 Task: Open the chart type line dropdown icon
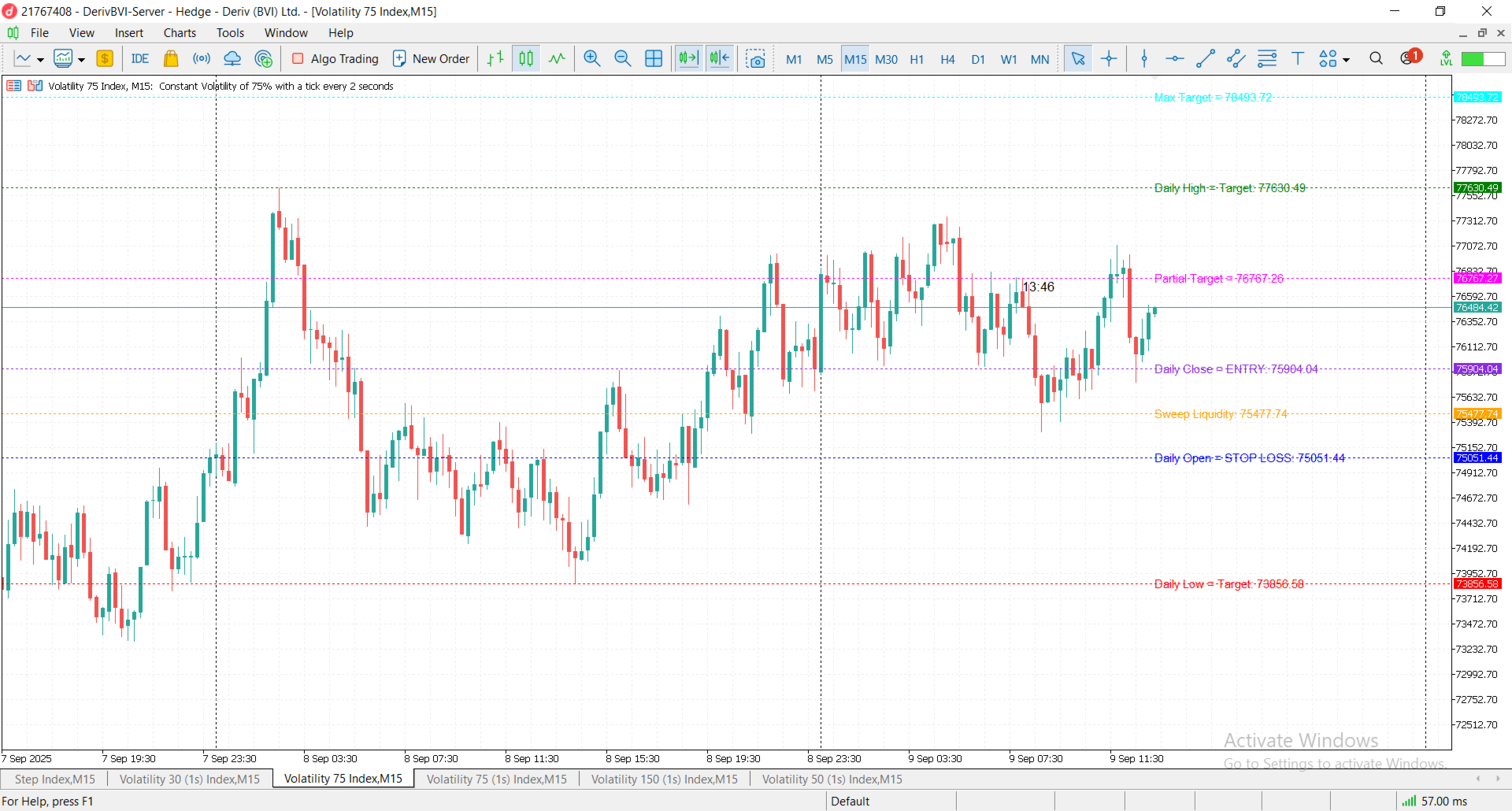click(x=23, y=59)
